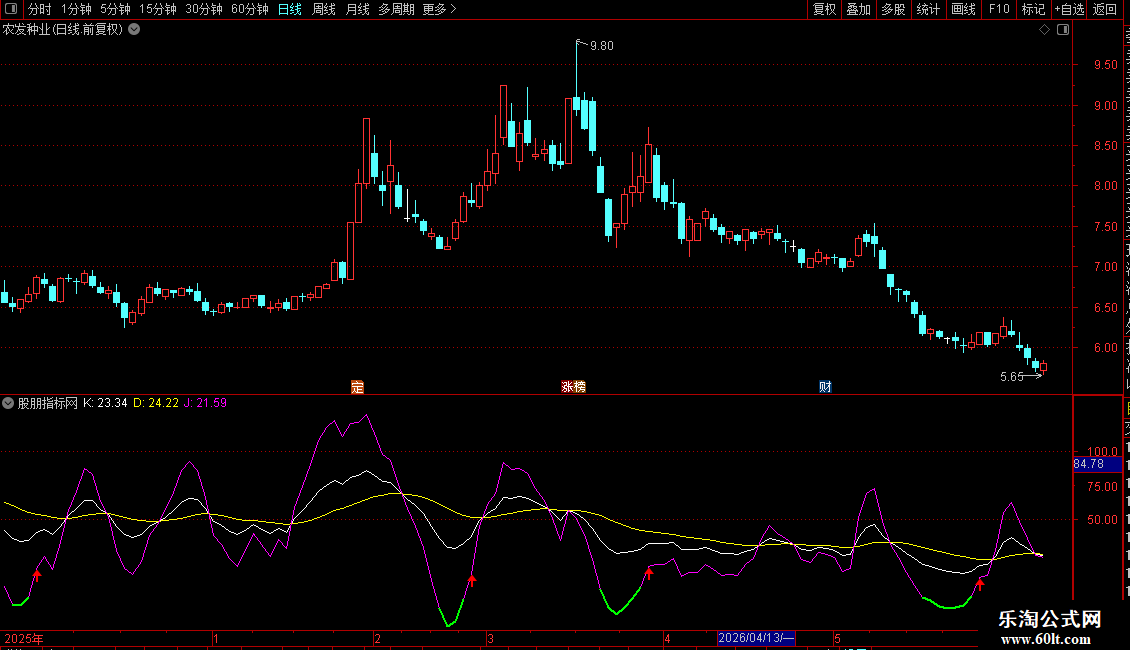Screen dimensions: 1130x650
Task: Open the 画线 drawing tools
Action: 964,9
